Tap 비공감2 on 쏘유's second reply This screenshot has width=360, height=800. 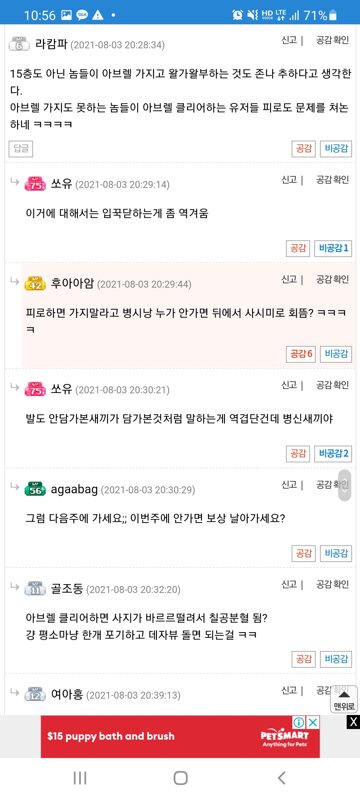[333, 453]
